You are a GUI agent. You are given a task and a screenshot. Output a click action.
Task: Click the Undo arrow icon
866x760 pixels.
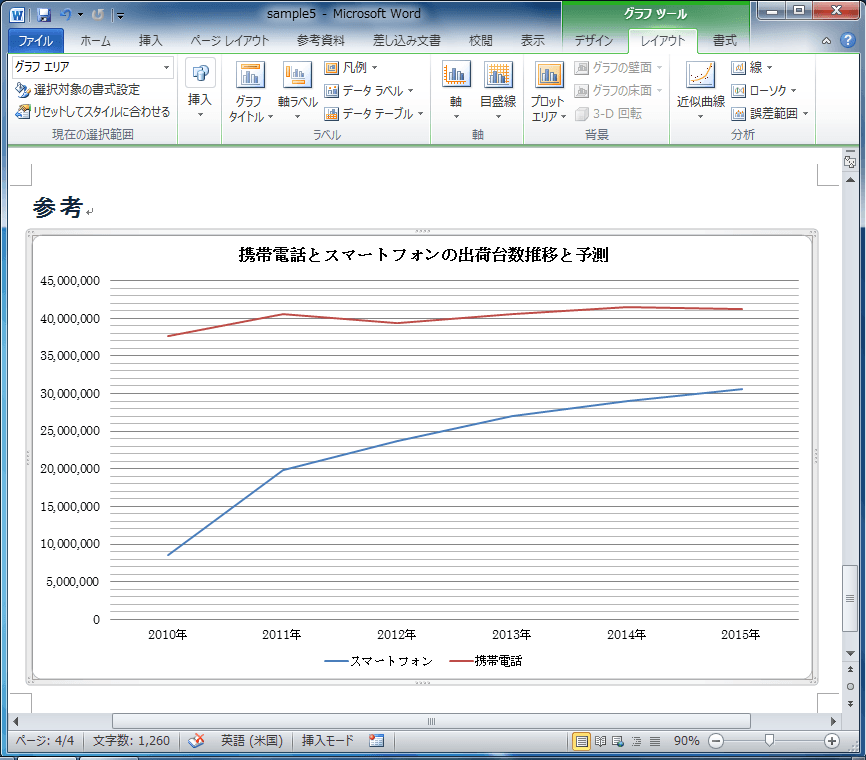click(66, 14)
